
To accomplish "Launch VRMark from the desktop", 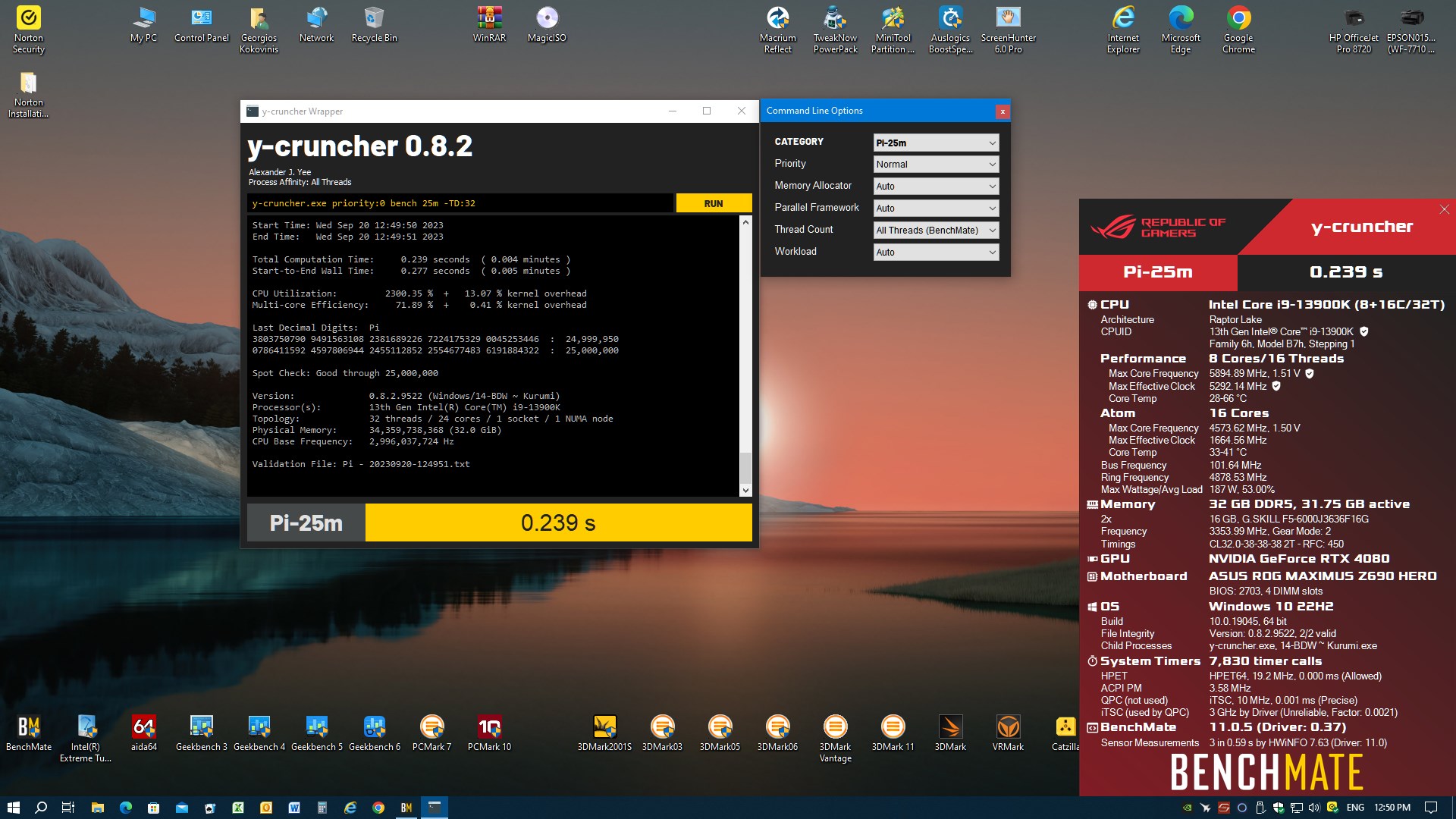I will click(x=1008, y=733).
